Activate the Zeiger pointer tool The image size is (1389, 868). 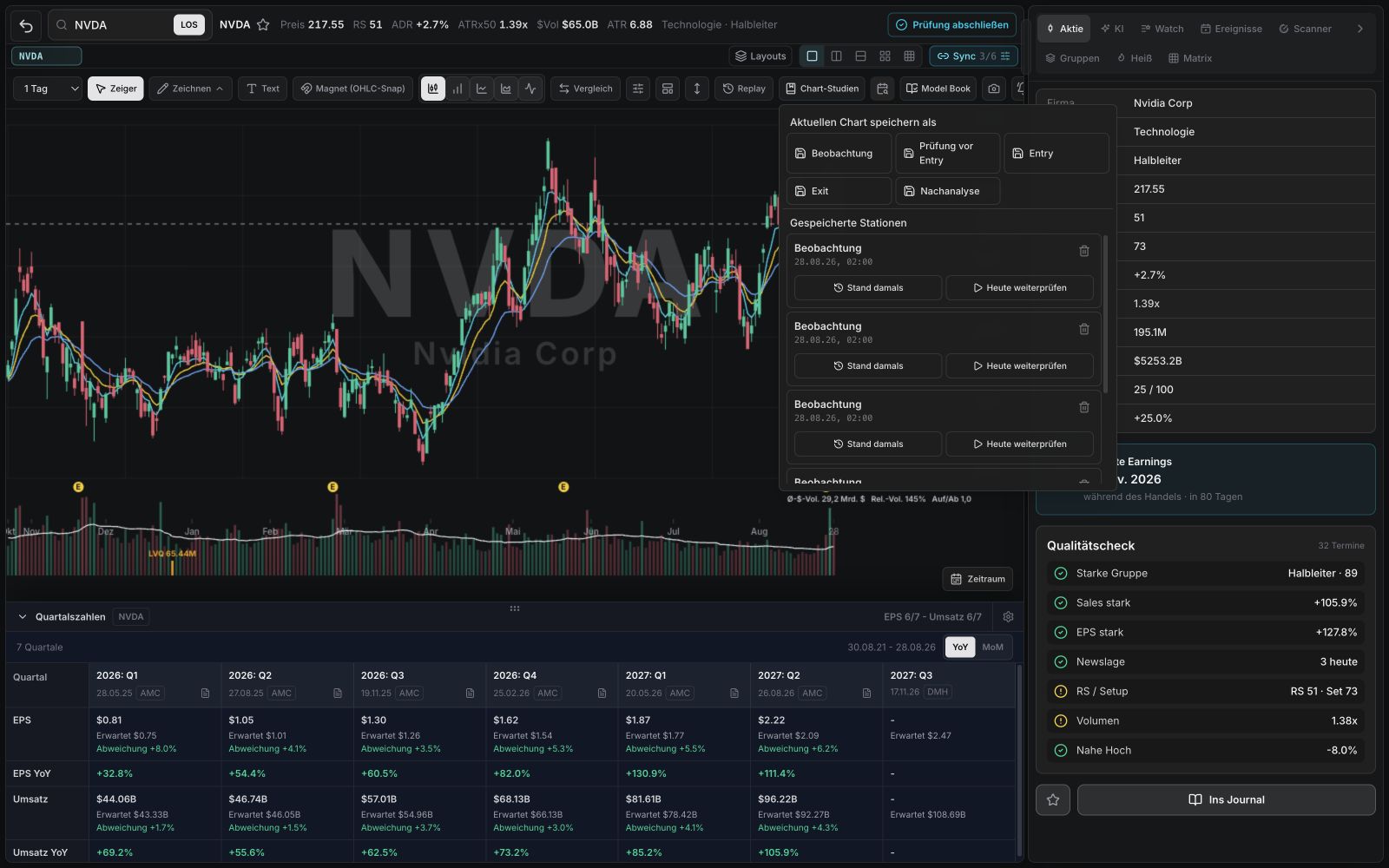coord(115,89)
